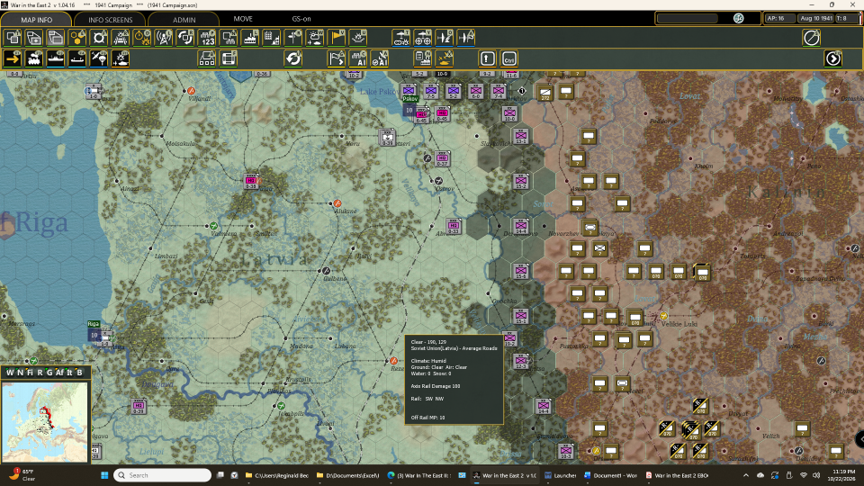This screenshot has width=864, height=486.
Task: Select the Riga port counter on map
Action: pos(94,335)
